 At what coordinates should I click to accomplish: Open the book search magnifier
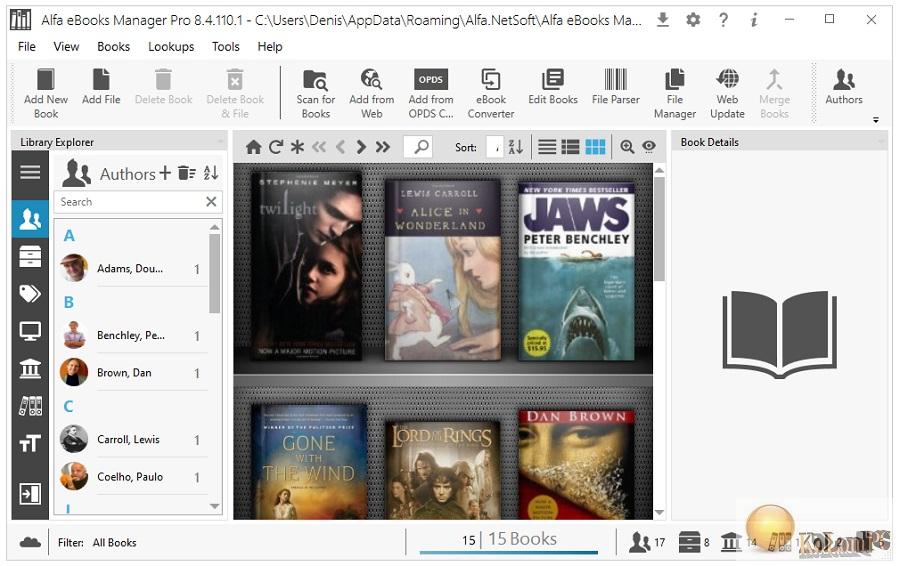(x=421, y=147)
